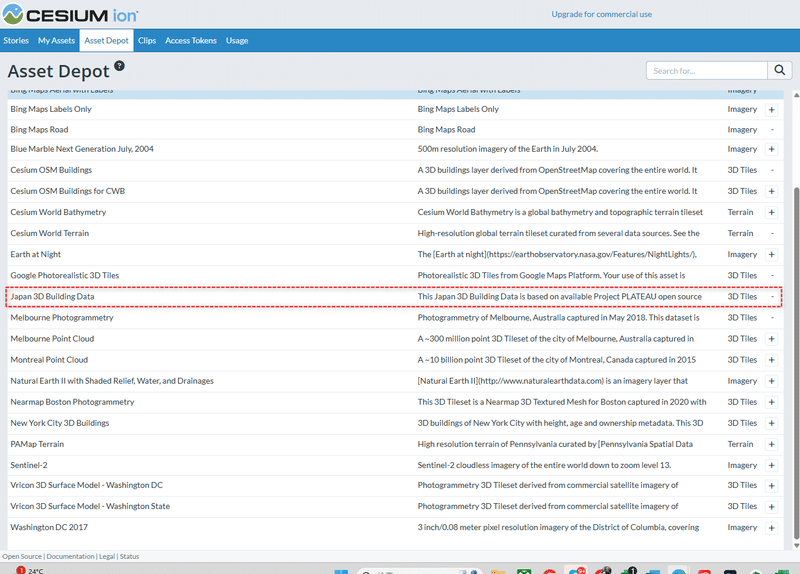The width and height of the screenshot is (800, 574).
Task: Select the Japan 3D Building Data row name
Action: [x=52, y=296]
